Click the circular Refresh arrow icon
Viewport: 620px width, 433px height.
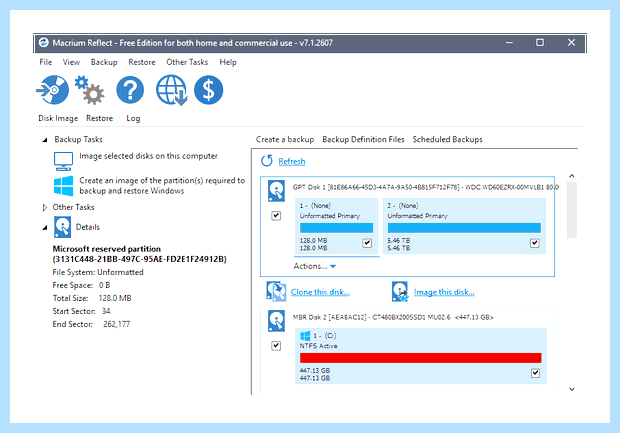(267, 161)
